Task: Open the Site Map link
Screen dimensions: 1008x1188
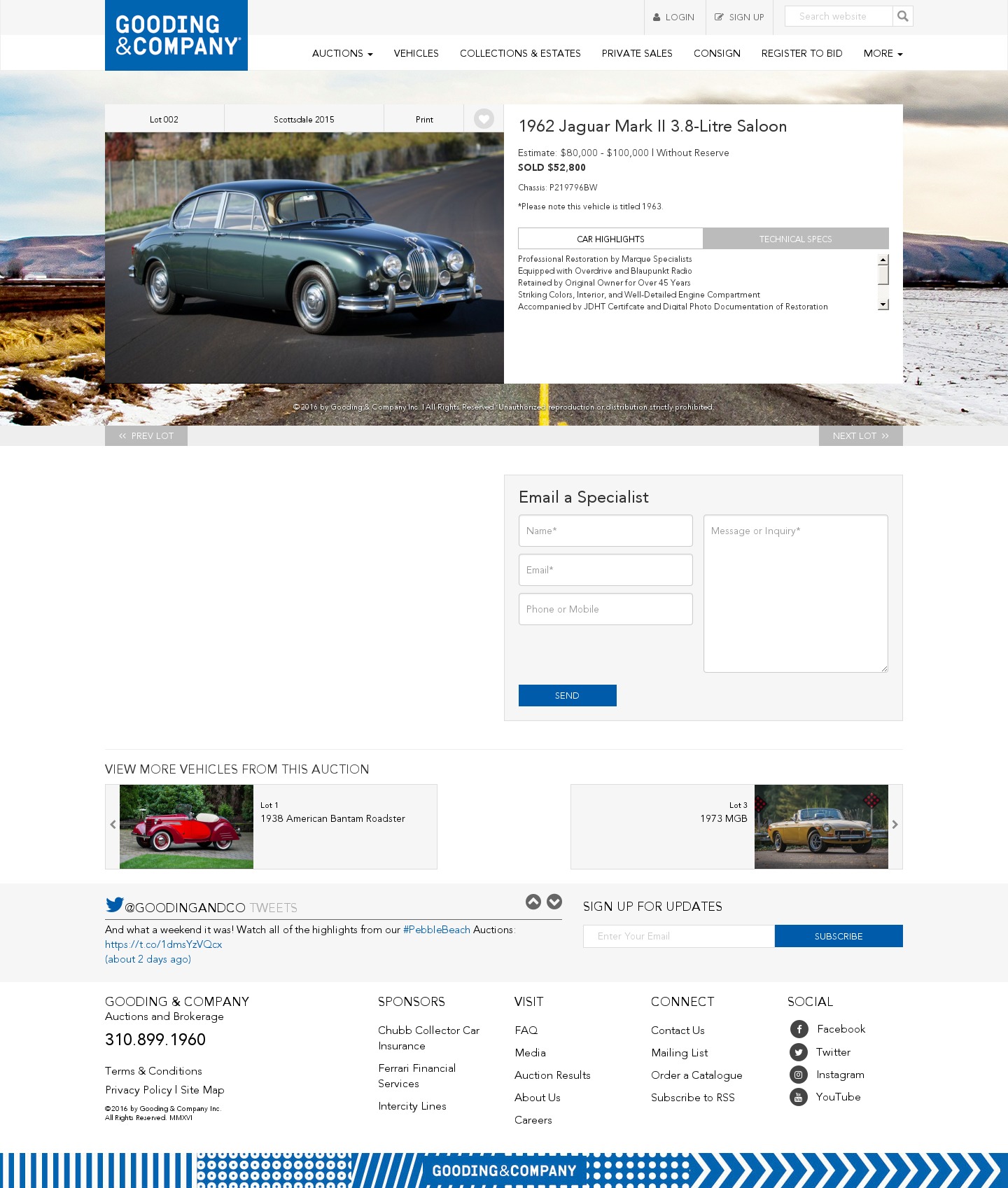Action: [202, 1090]
